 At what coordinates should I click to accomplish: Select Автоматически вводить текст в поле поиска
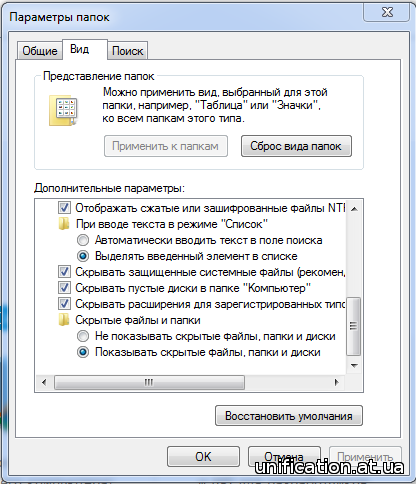point(83,240)
